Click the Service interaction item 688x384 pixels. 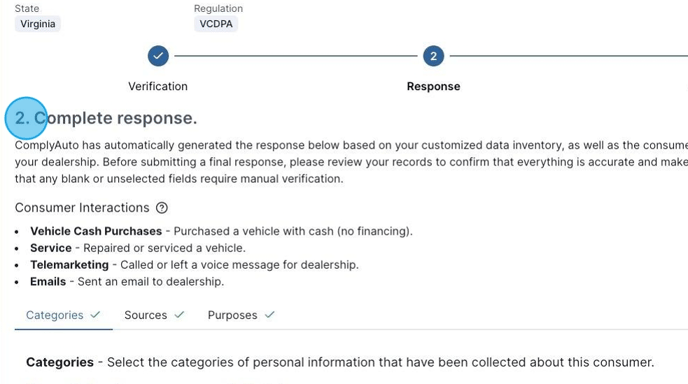138,248
